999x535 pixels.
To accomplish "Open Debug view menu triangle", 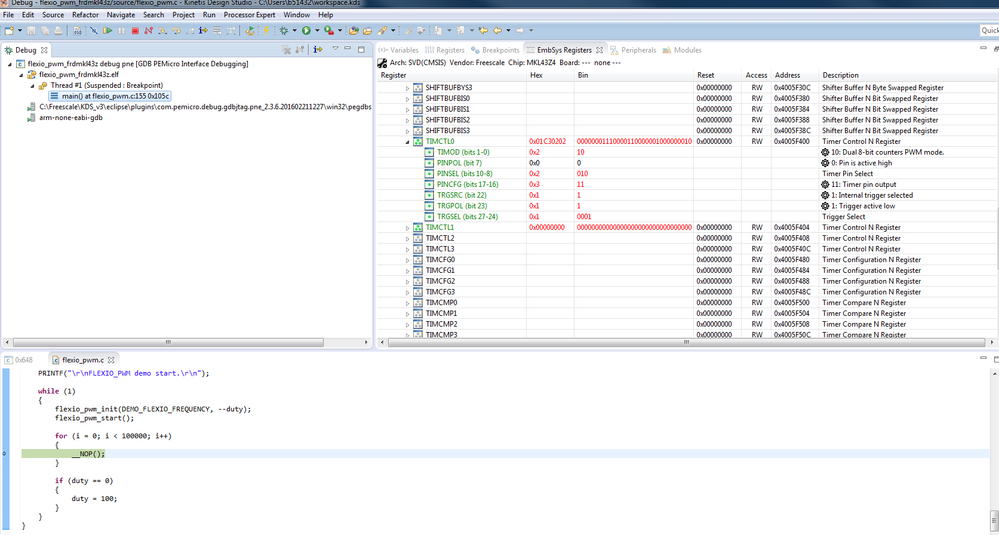I will (x=336, y=50).
